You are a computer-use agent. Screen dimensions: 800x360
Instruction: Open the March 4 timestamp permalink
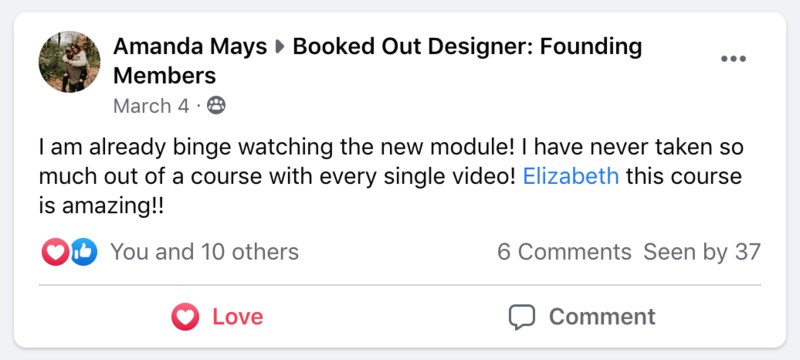[151, 106]
